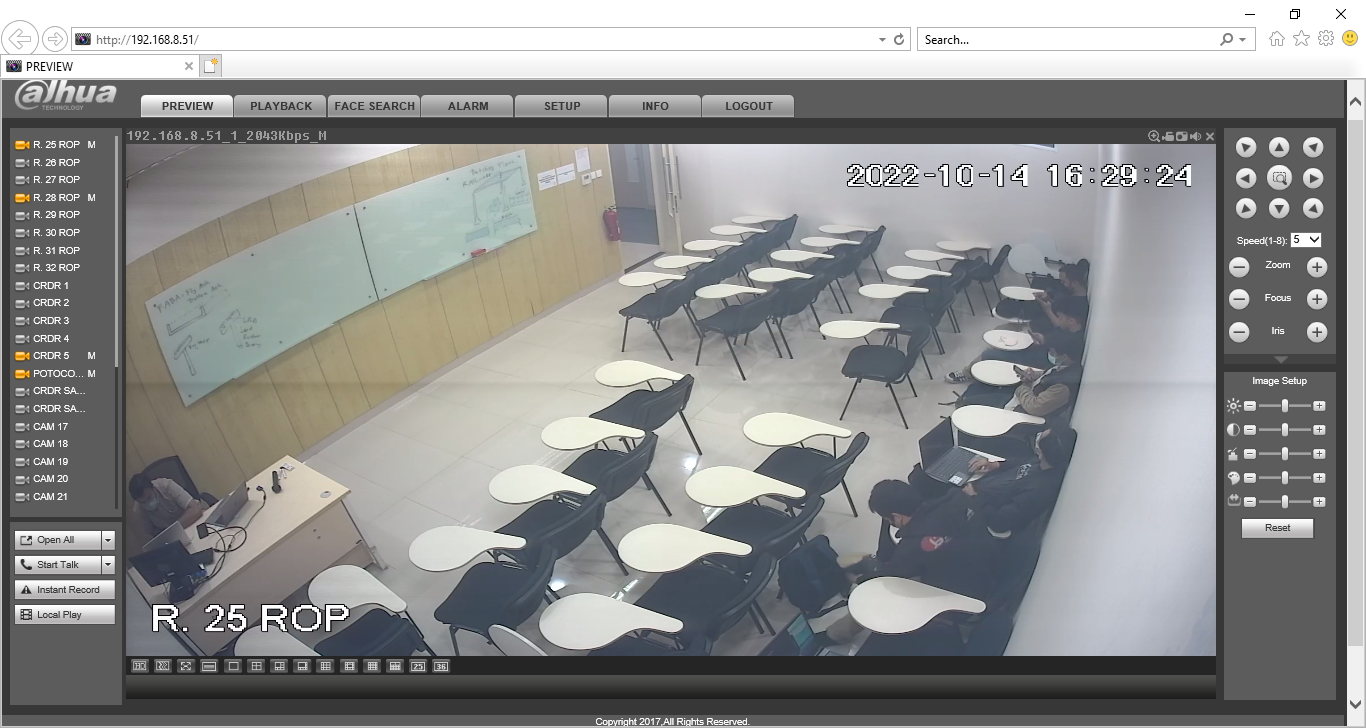Open the PLAYBACK tab
This screenshot has width=1366, height=728.
pyautogui.click(x=281, y=106)
